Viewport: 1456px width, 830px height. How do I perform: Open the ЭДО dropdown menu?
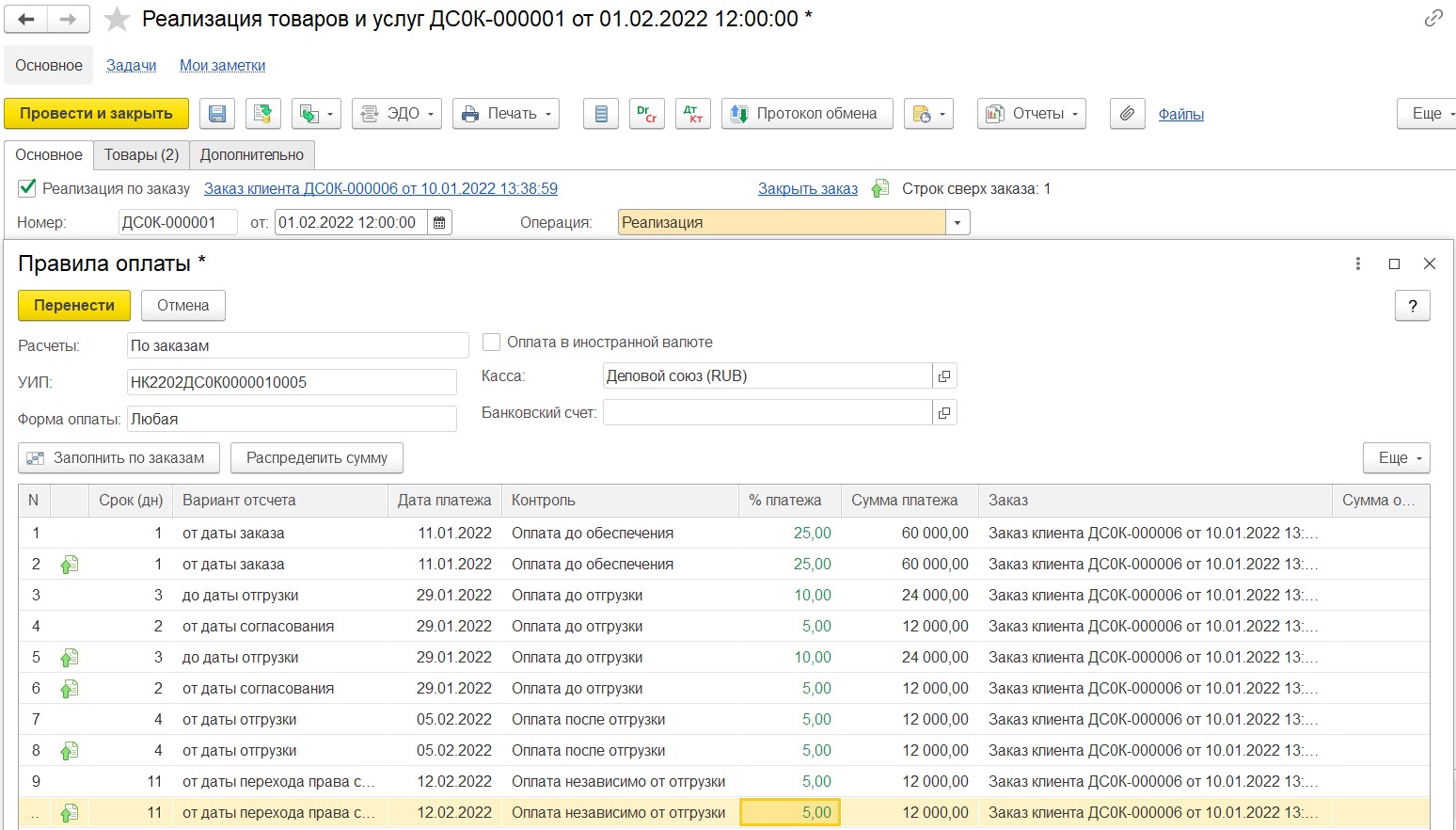pos(396,114)
